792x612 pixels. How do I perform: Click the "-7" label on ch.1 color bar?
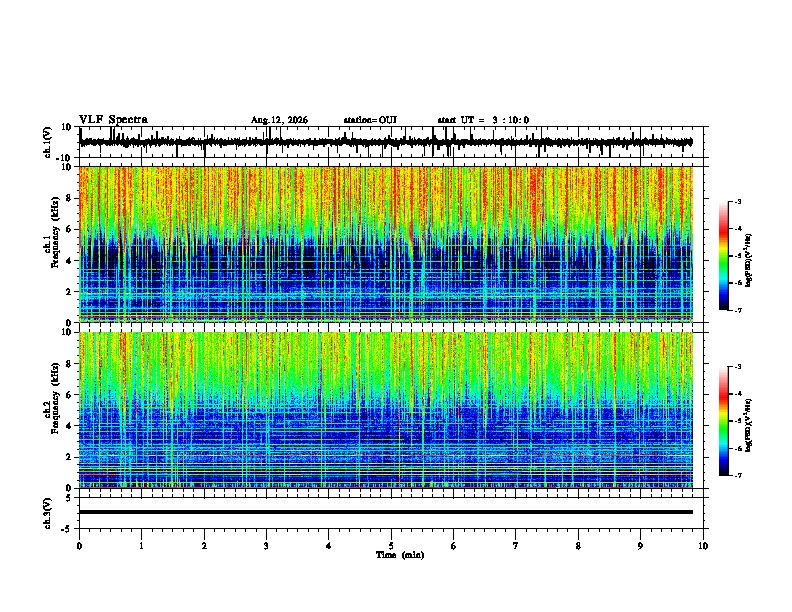click(x=737, y=310)
